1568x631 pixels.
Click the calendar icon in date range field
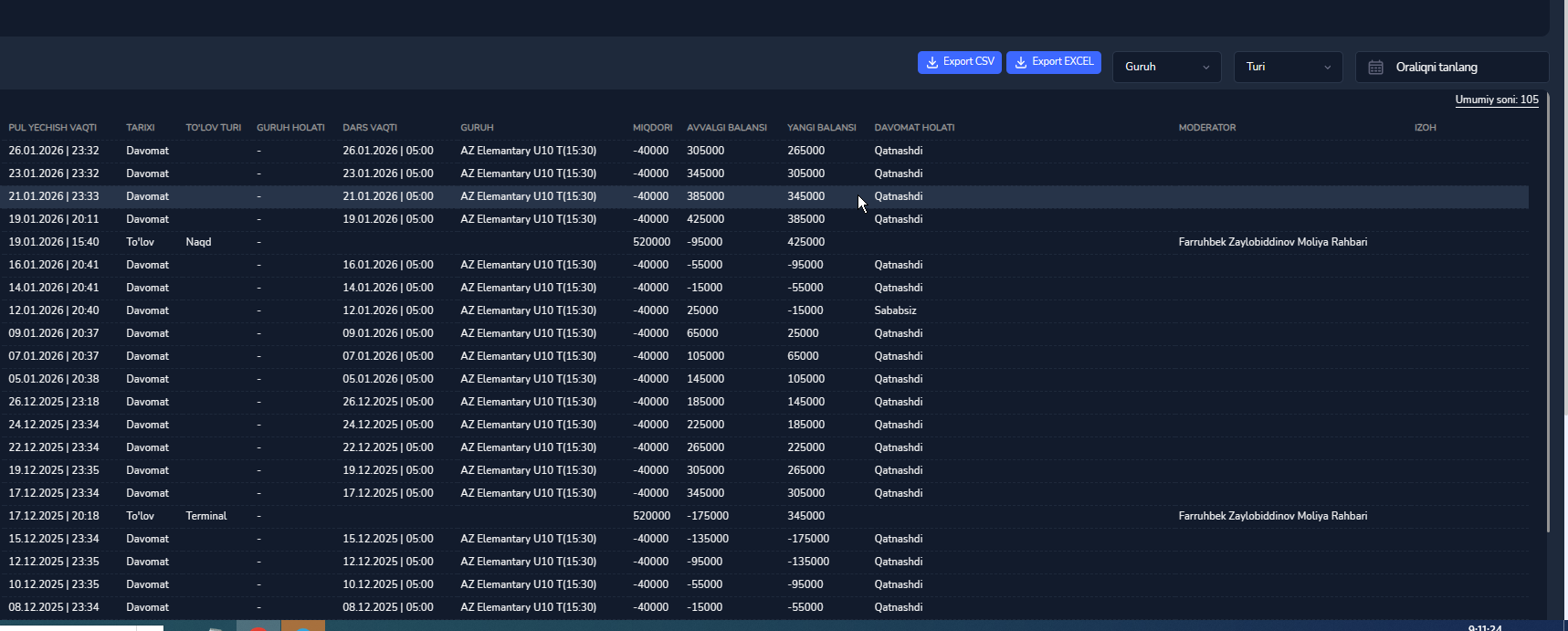coord(1375,68)
